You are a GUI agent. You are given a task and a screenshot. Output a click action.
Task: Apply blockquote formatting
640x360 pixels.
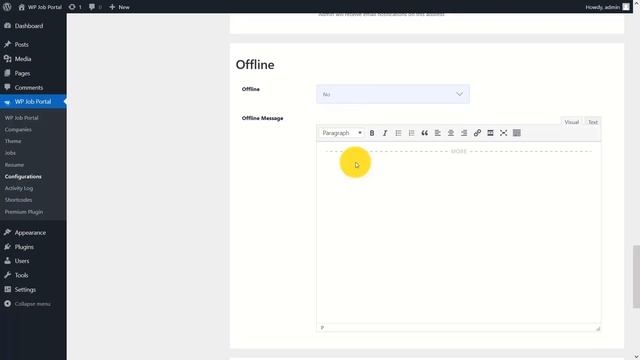click(424, 133)
